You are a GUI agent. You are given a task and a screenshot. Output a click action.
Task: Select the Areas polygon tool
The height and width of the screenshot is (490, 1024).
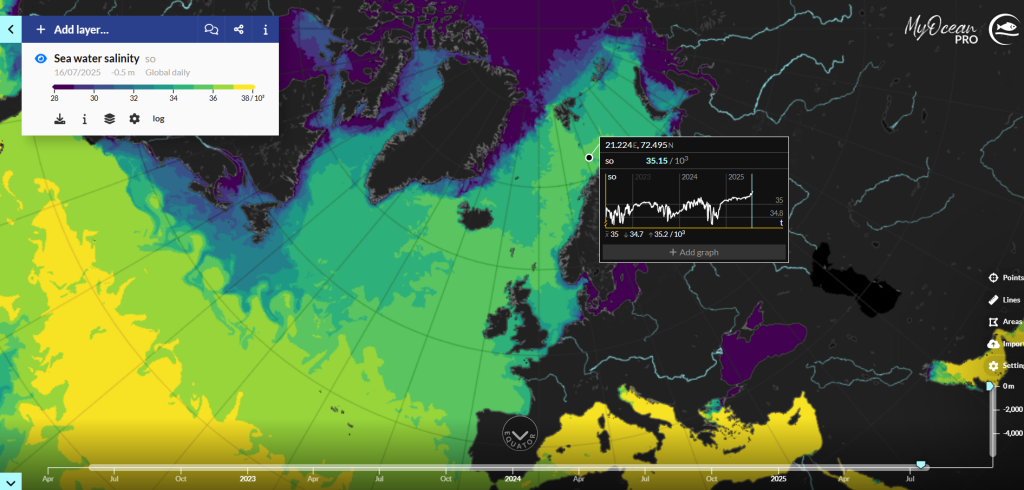pos(1006,322)
